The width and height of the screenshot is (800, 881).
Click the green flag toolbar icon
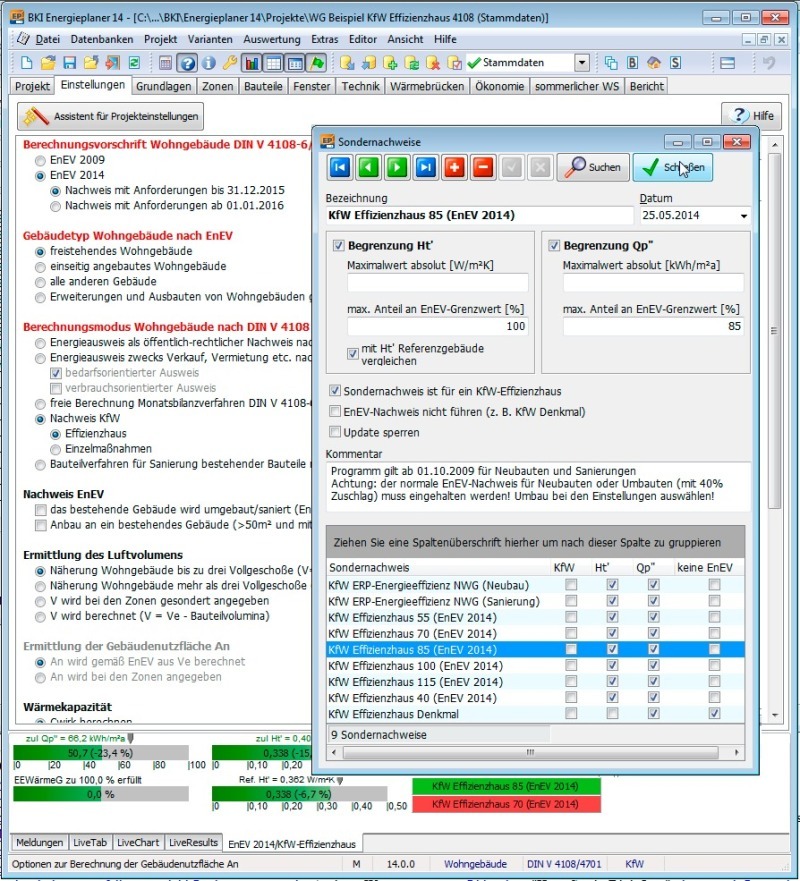coord(317,63)
